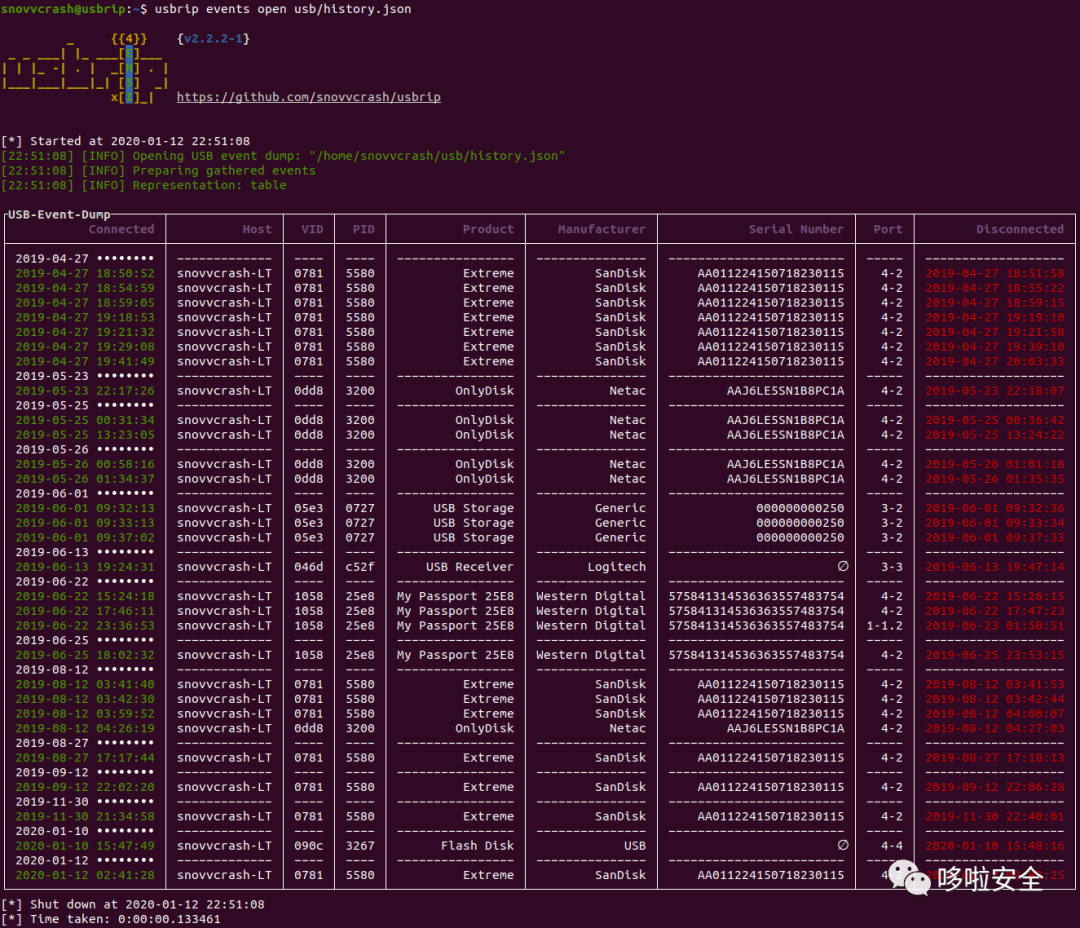Screen dimensions: 1080x928
Task: Select OnlyDisk product in 2019-08-12 04:26:19 row
Action: click(x=484, y=728)
